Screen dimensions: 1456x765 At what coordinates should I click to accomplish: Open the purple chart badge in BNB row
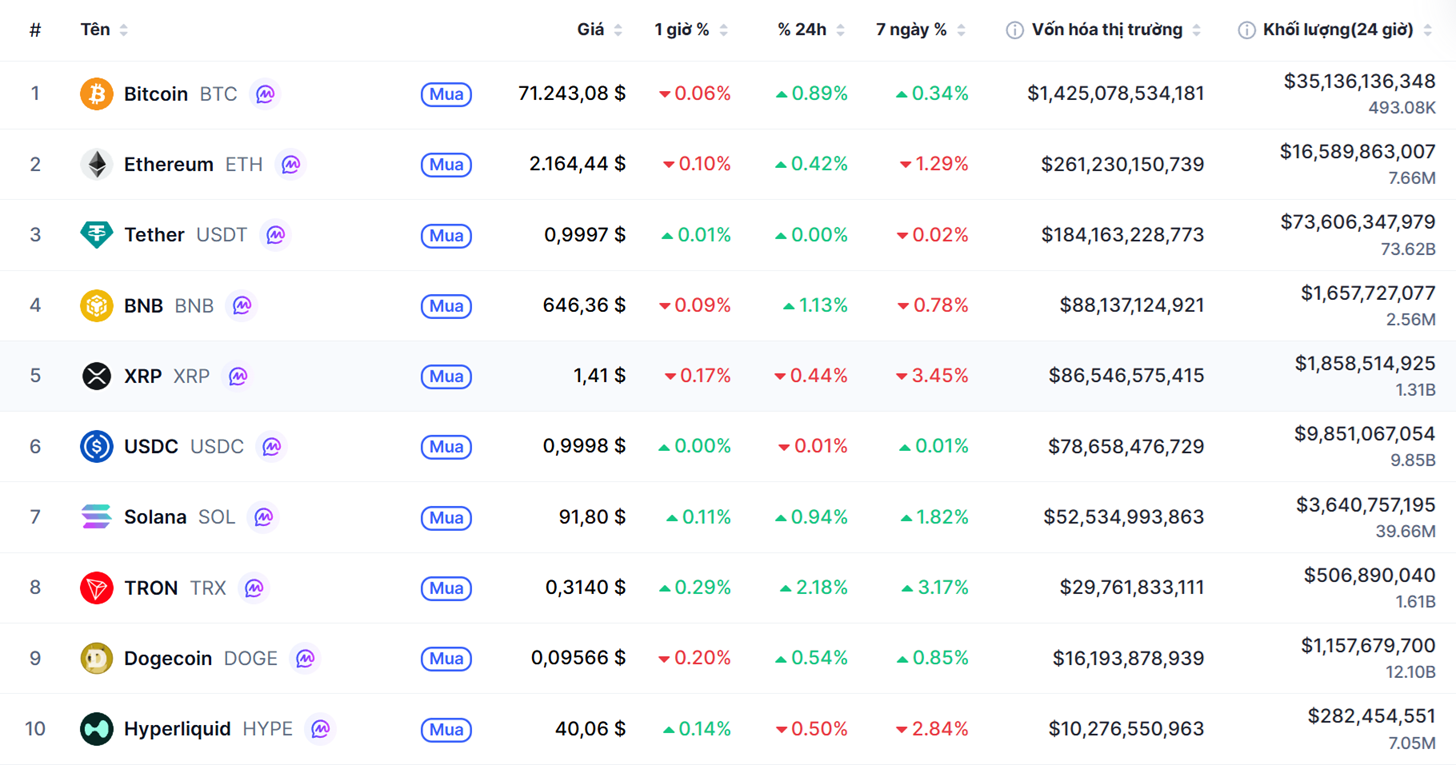pyautogui.click(x=241, y=305)
